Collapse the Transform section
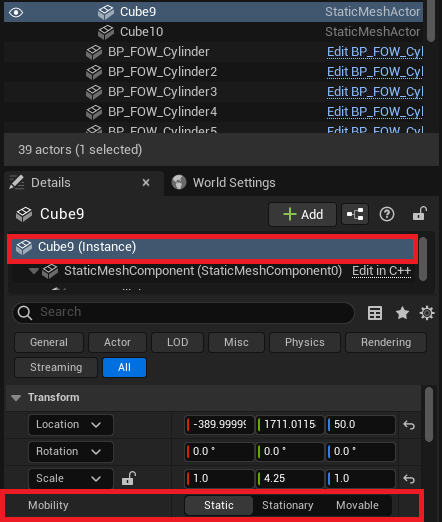Screen dimensions: 442x522 (x=16, y=398)
